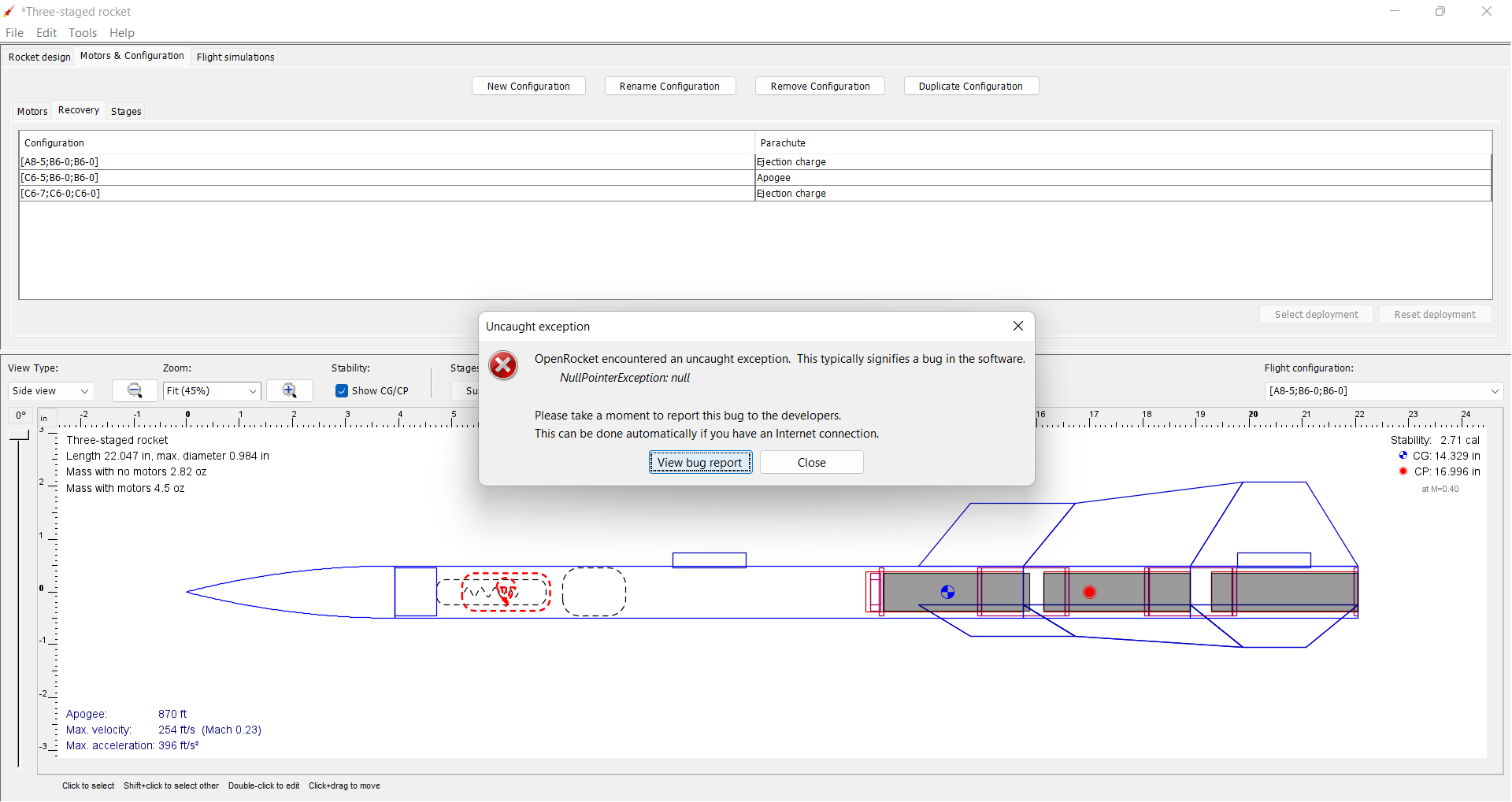Click the Stability 2.71 cal readout
The width and height of the screenshot is (1512, 802).
click(1435, 440)
